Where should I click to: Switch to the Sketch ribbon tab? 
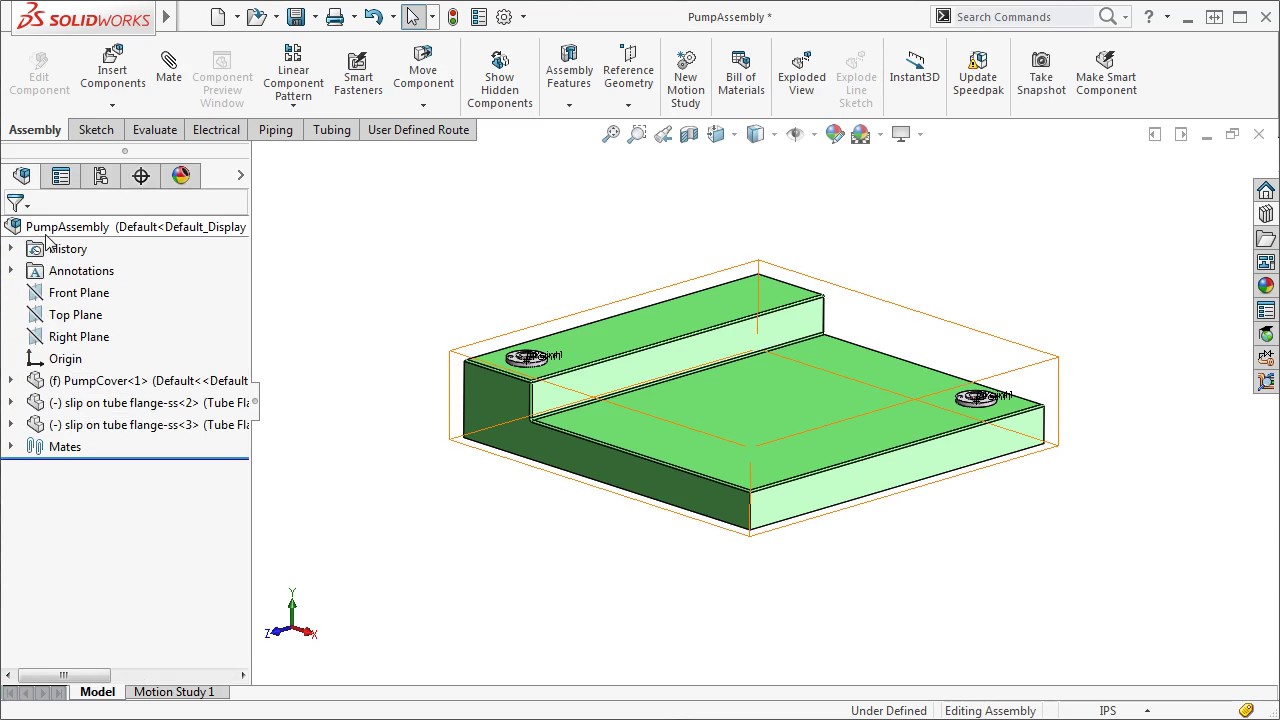pyautogui.click(x=96, y=130)
